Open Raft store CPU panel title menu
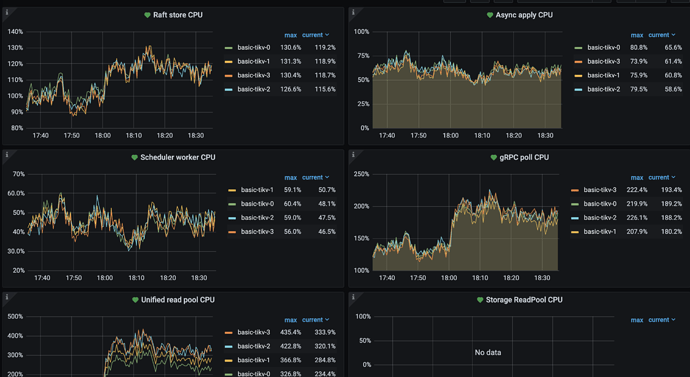Image resolution: width=690 pixels, height=377 pixels. (x=178, y=15)
